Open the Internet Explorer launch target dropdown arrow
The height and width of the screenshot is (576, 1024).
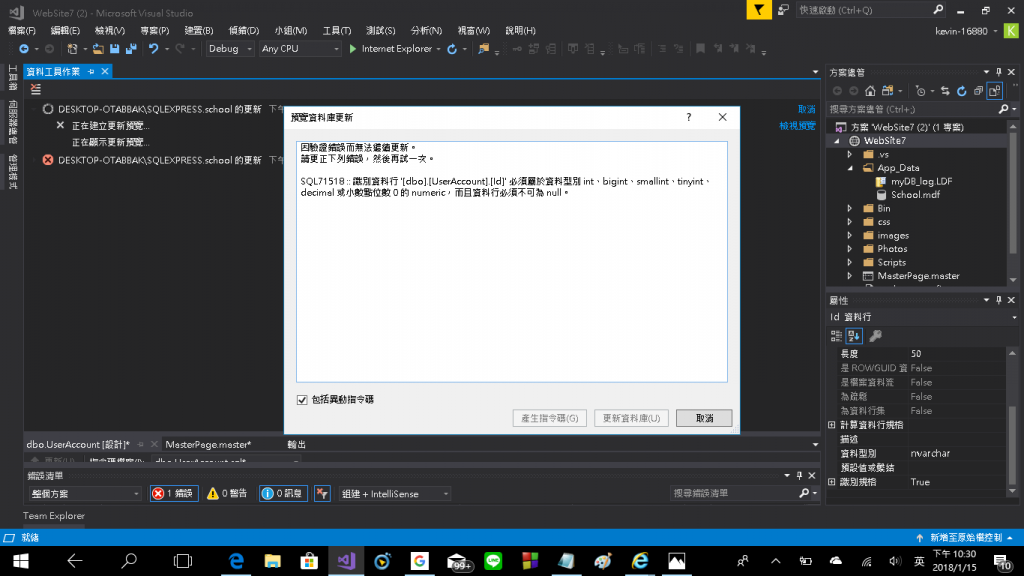point(438,49)
